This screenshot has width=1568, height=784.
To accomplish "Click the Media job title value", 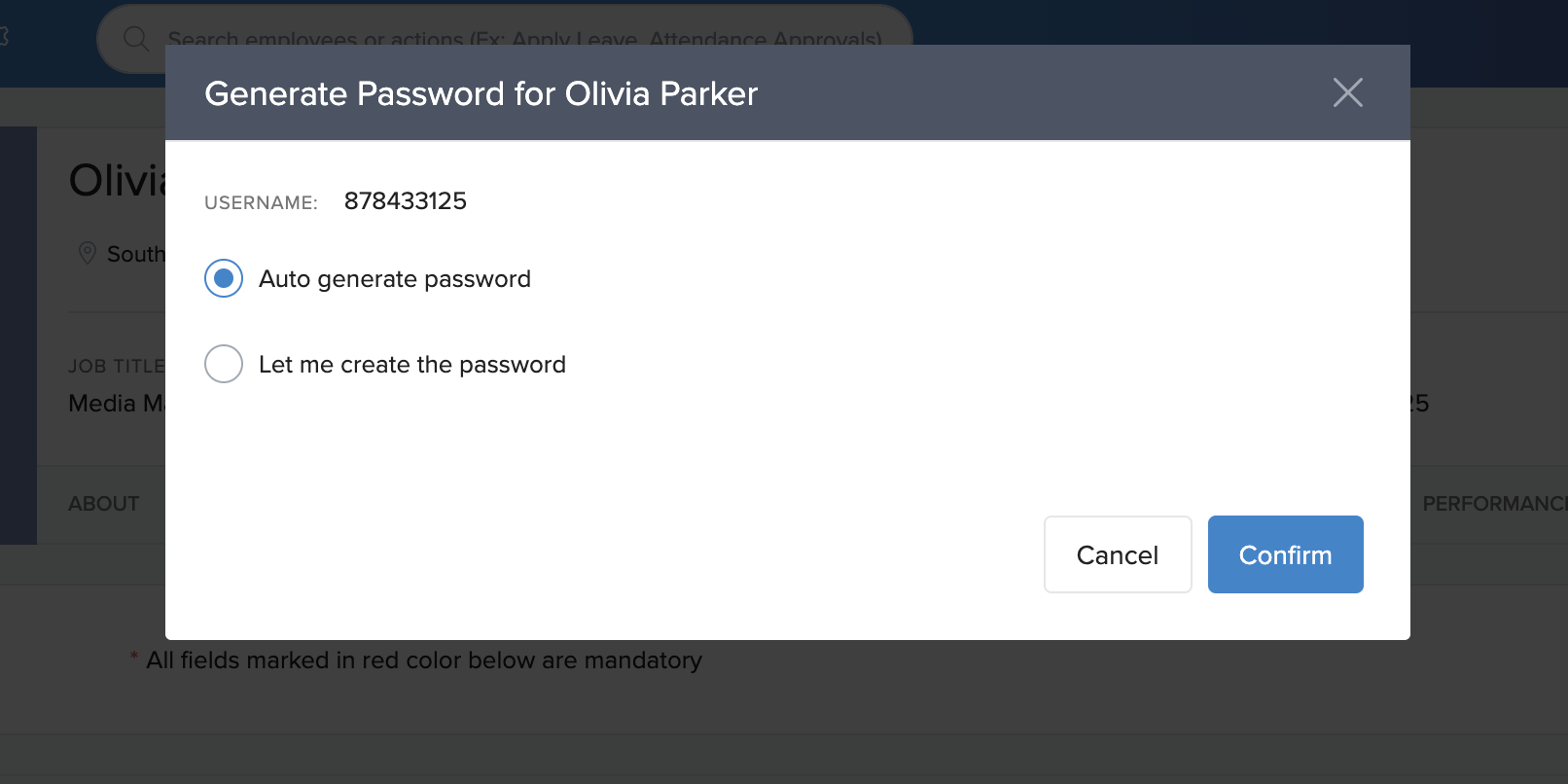I will pyautogui.click(x=116, y=403).
